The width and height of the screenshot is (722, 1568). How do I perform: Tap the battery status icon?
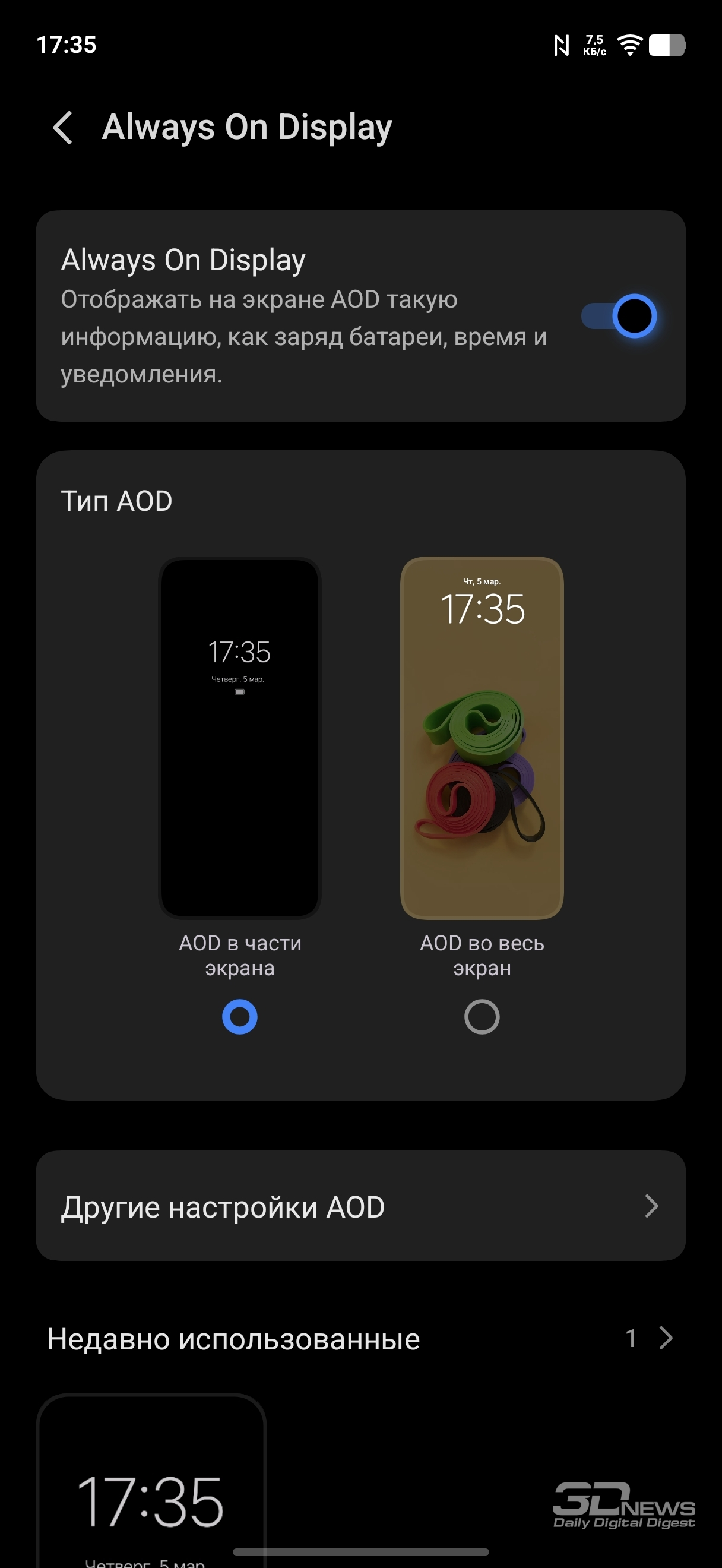667,45
